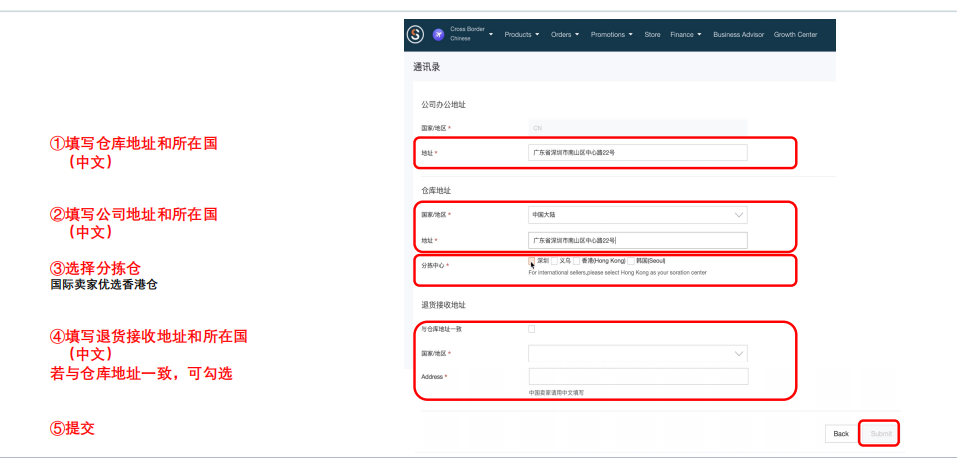Open Business Advisor from the navbar

pyautogui.click(x=738, y=34)
